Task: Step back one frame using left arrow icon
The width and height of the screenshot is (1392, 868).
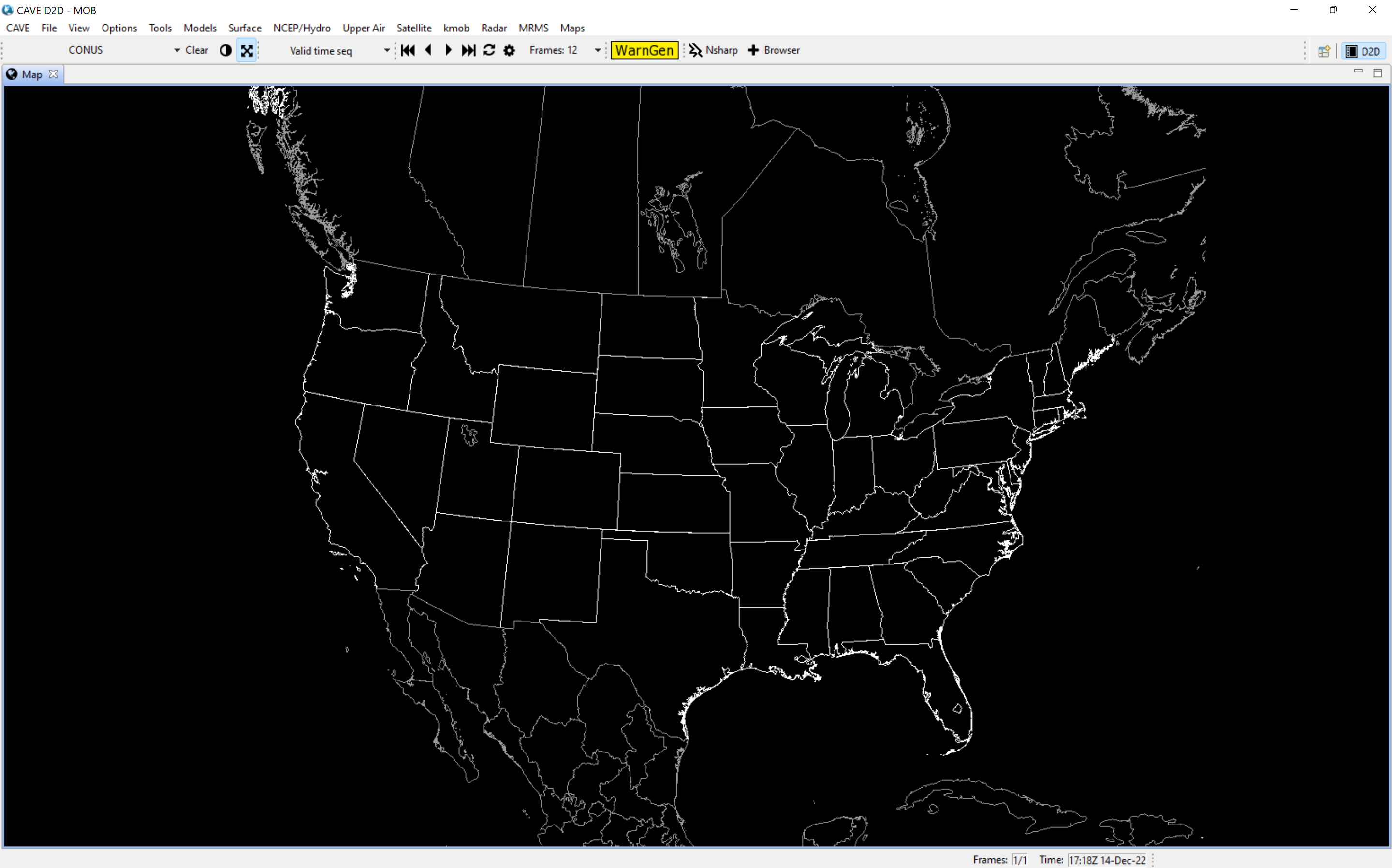Action: click(x=429, y=51)
